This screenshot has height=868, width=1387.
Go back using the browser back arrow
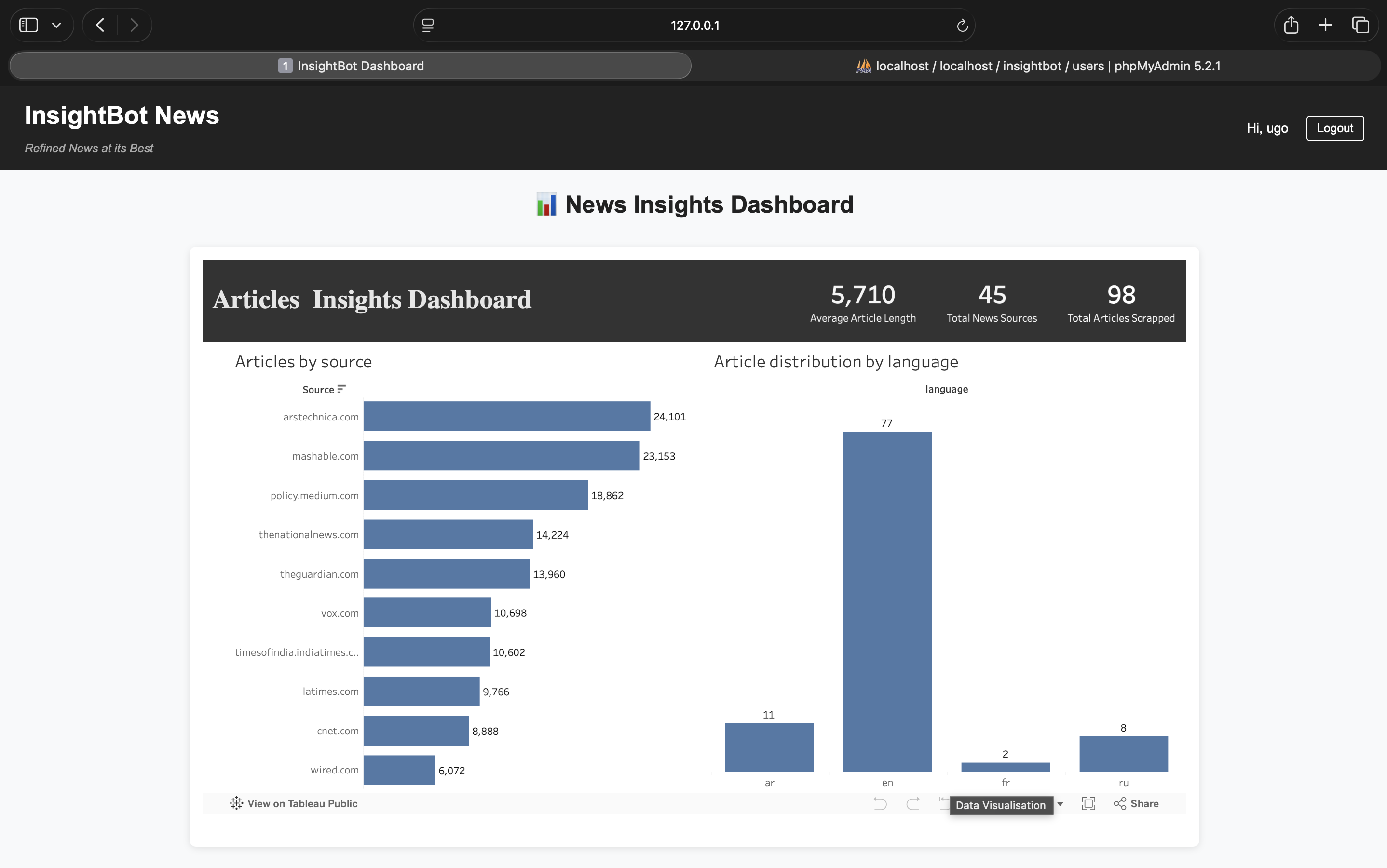[100, 25]
